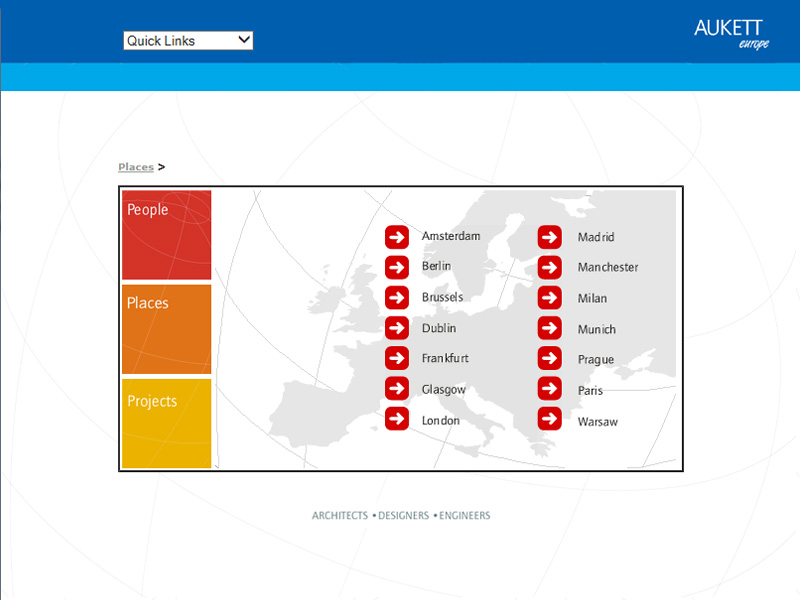The width and height of the screenshot is (800, 600).
Task: Select the Munich city link
Action: tap(596, 329)
